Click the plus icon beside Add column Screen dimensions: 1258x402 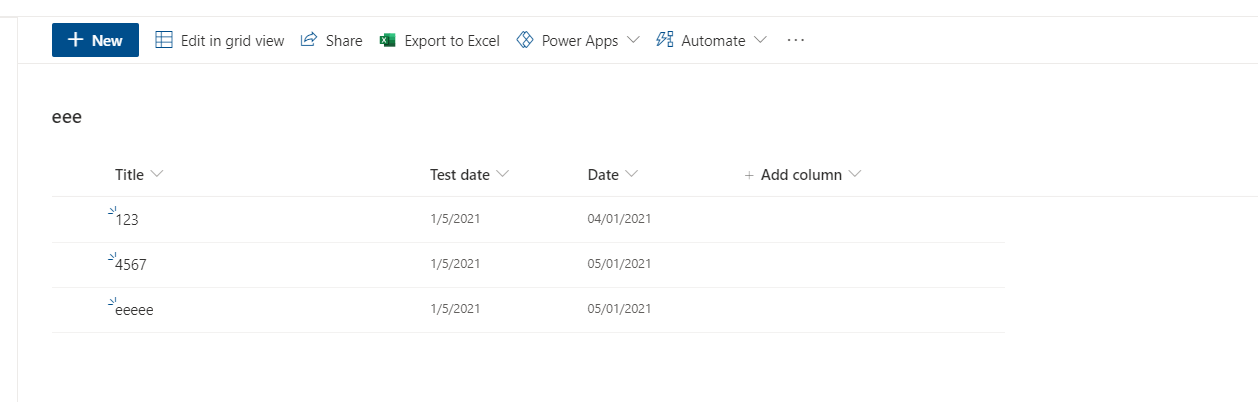pyautogui.click(x=749, y=175)
